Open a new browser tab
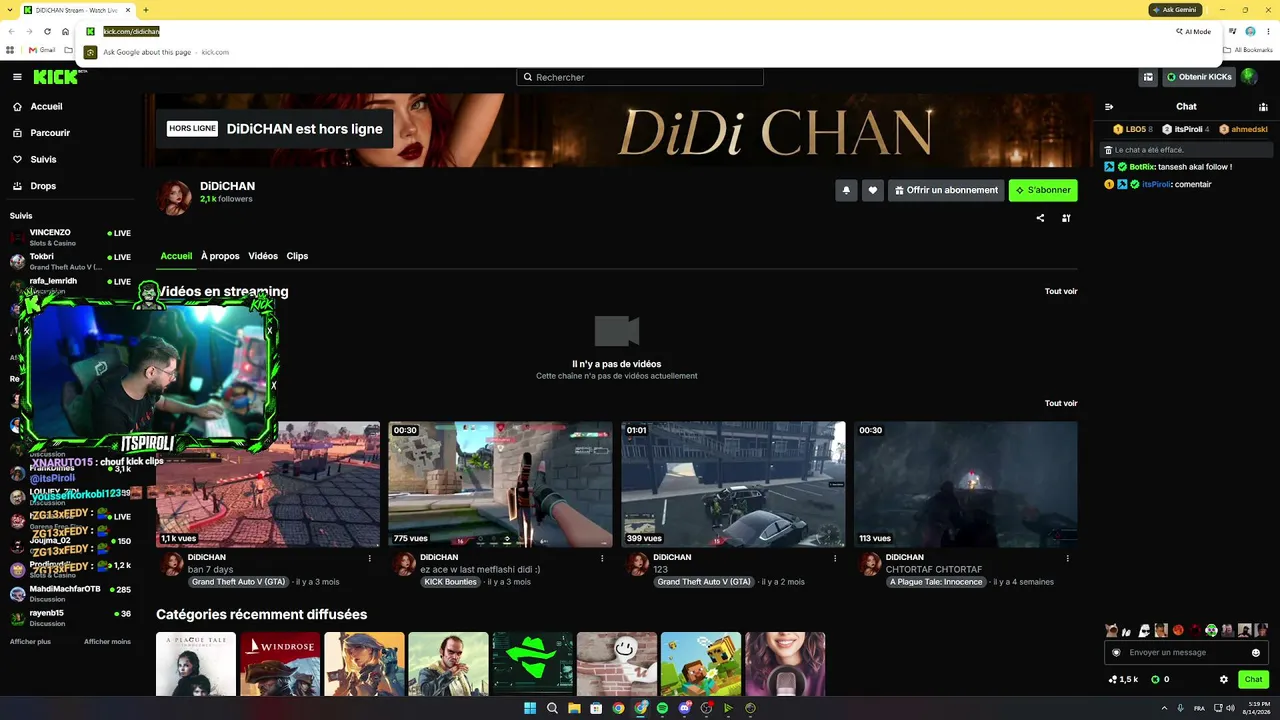Viewport: 1280px width, 720px height. 145,10
